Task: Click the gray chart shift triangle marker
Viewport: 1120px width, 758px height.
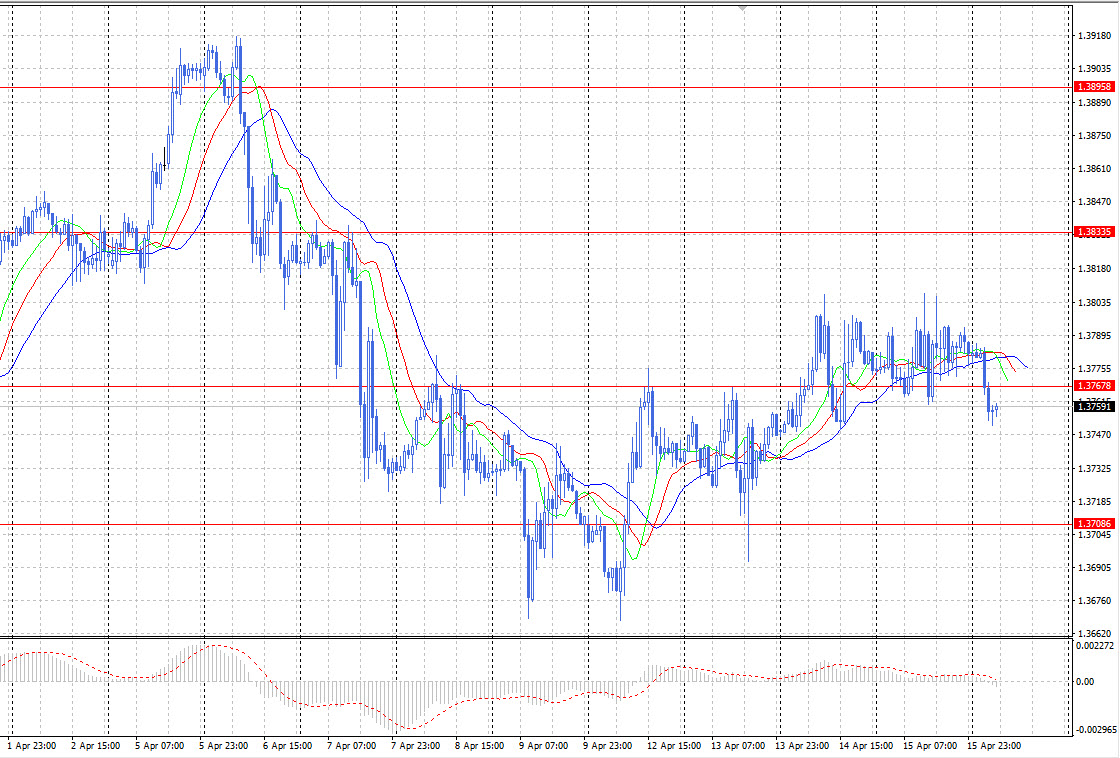Action: (x=743, y=8)
